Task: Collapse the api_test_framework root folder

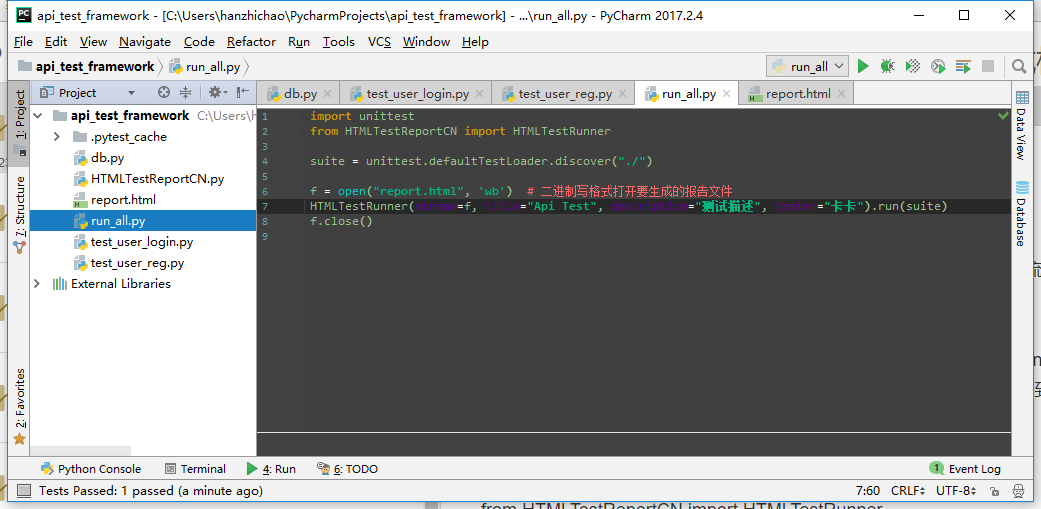Action: (x=39, y=116)
